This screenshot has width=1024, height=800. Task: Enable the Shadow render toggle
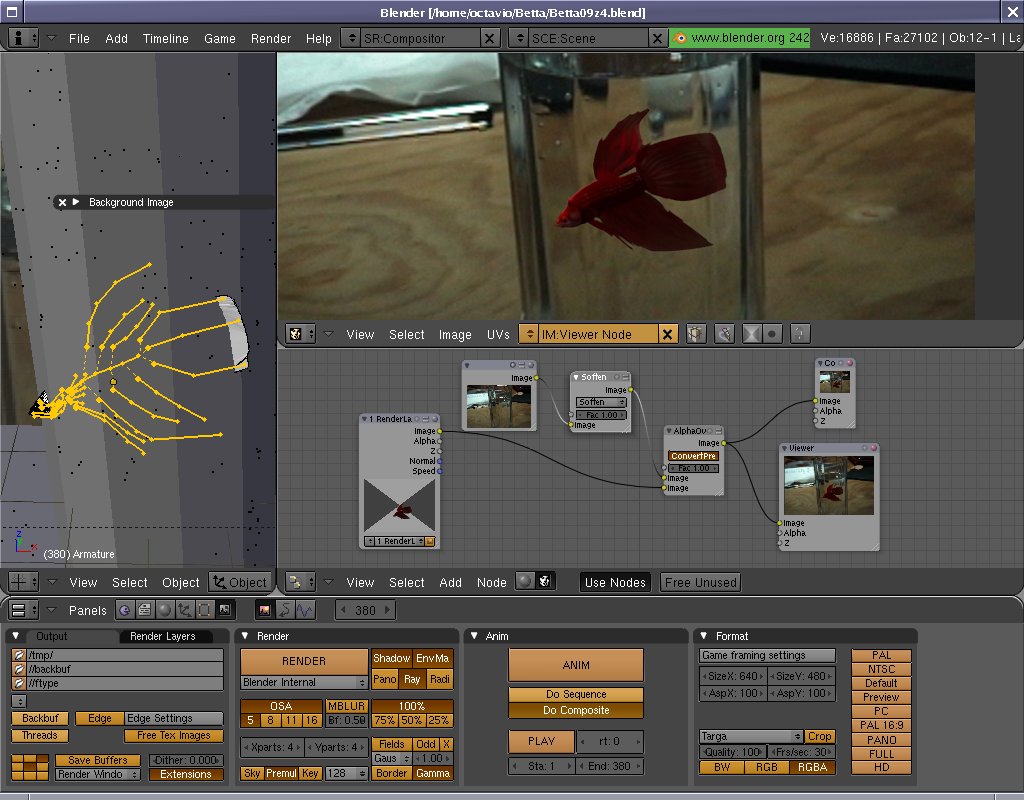[x=391, y=658]
